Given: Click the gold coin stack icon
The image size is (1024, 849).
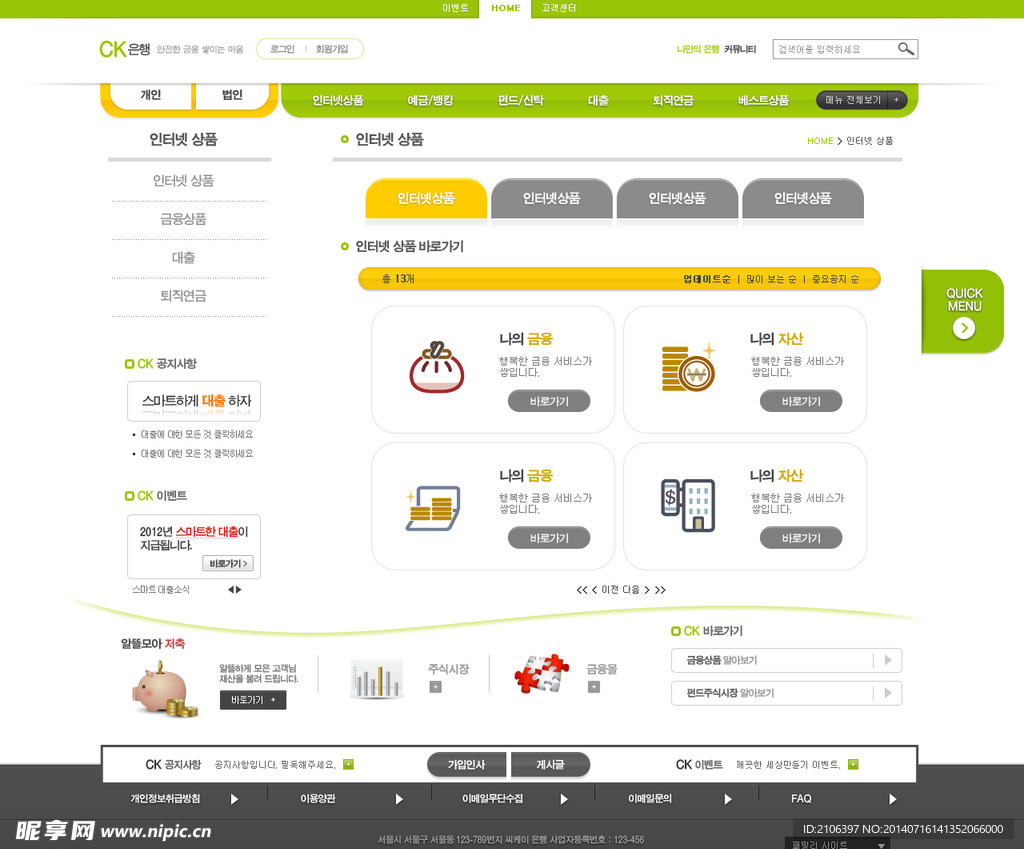Looking at the screenshot, I should (x=688, y=368).
